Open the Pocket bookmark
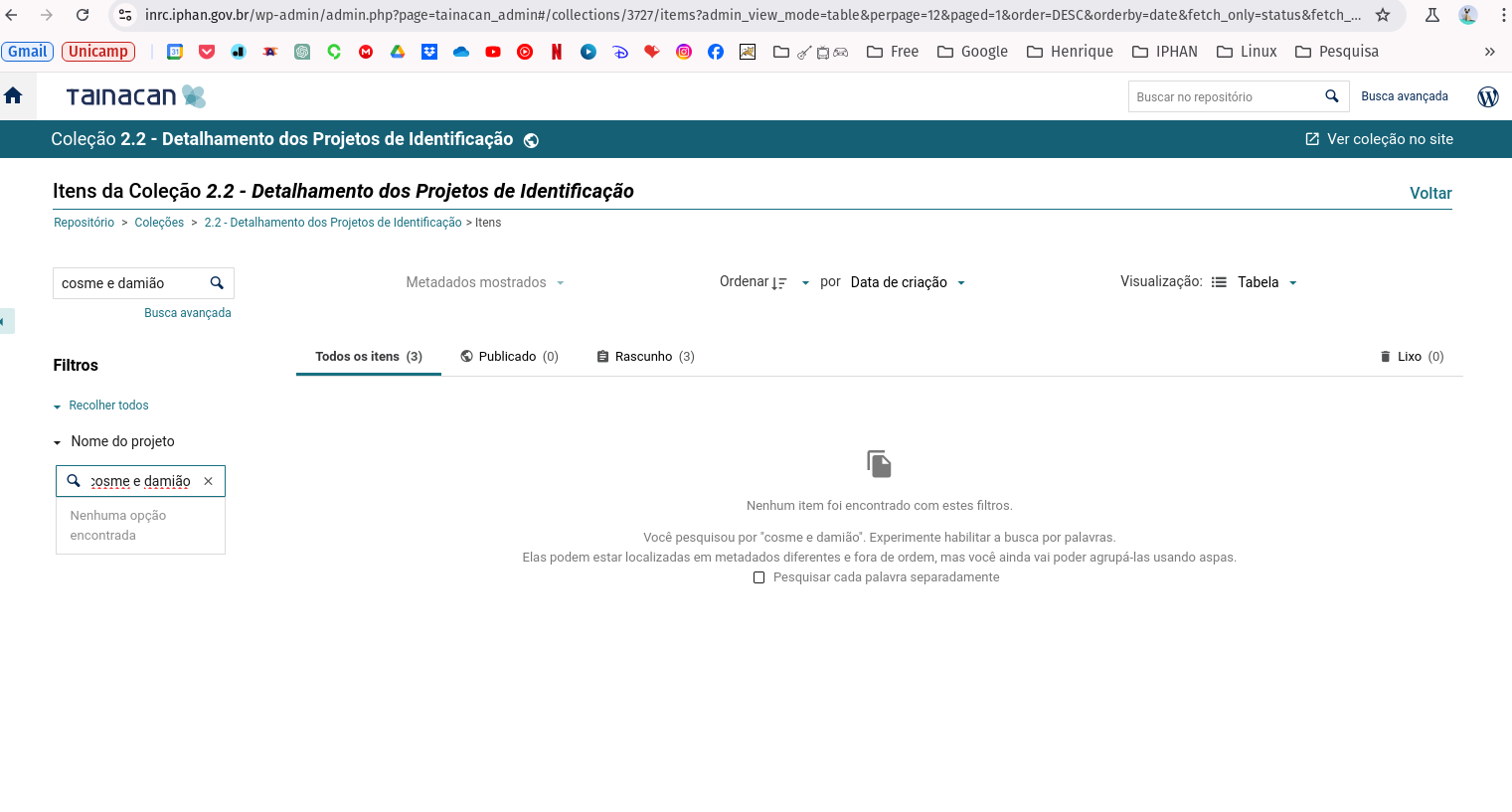Screen dimensions: 1512x812 [x=207, y=52]
